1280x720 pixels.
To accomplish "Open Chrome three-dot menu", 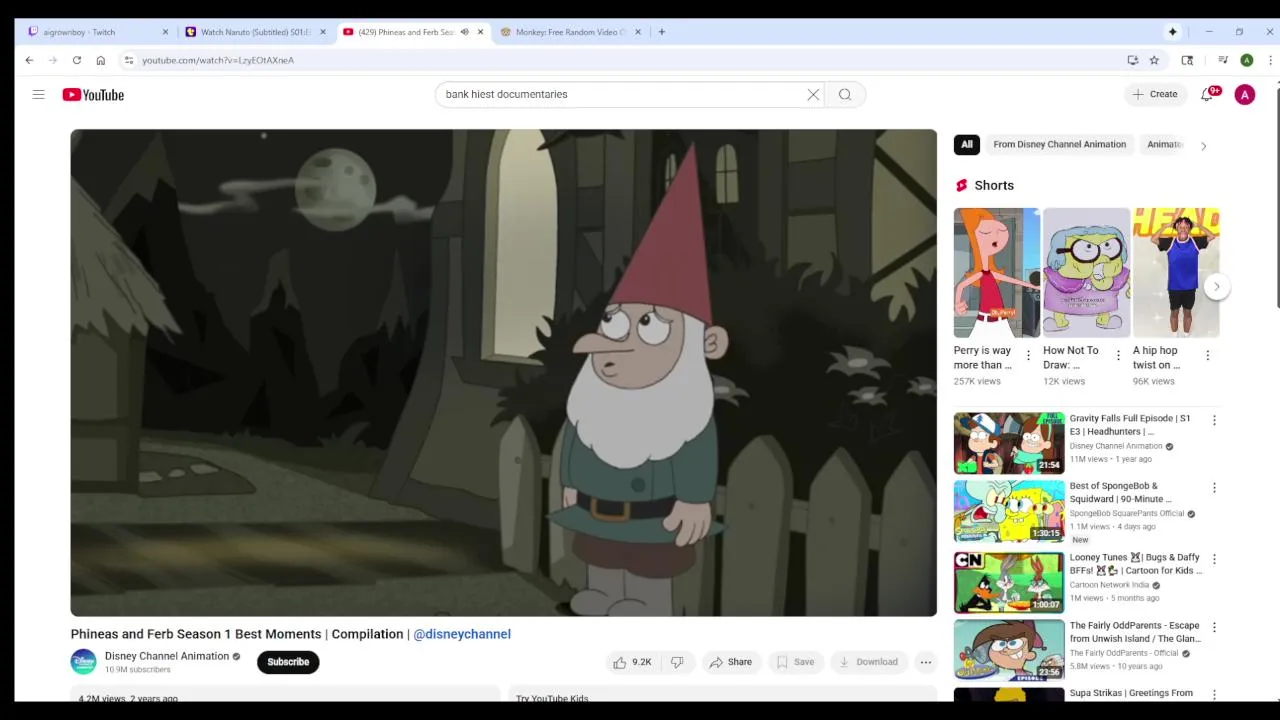I will [x=1269, y=60].
